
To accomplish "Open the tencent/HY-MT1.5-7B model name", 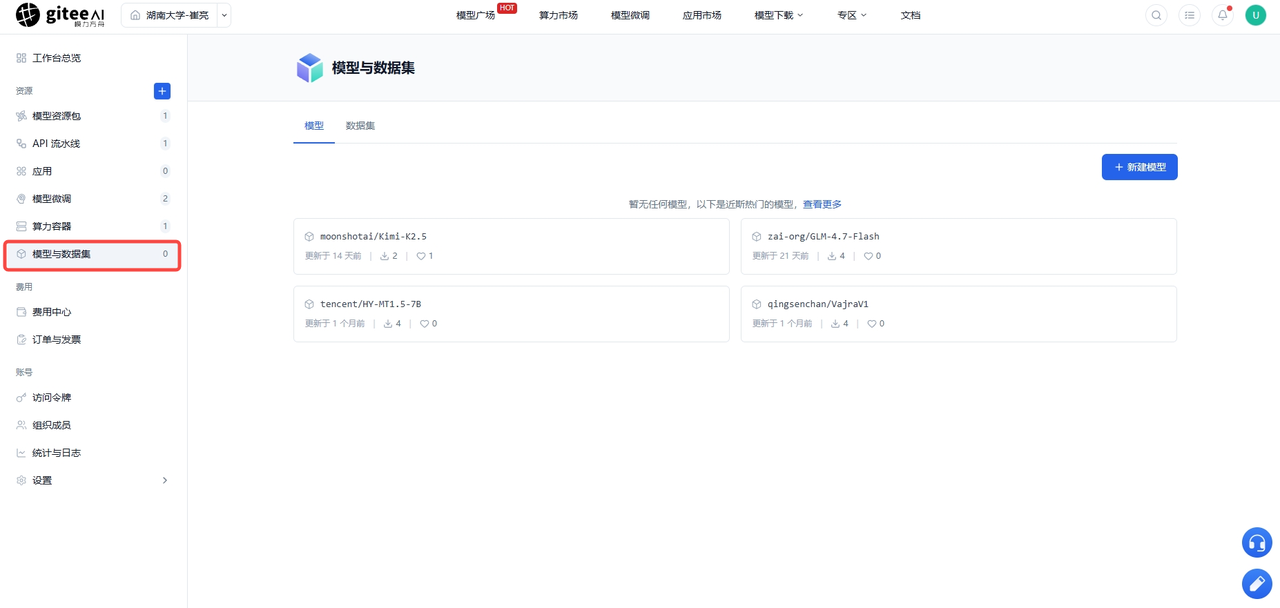I will click(370, 304).
